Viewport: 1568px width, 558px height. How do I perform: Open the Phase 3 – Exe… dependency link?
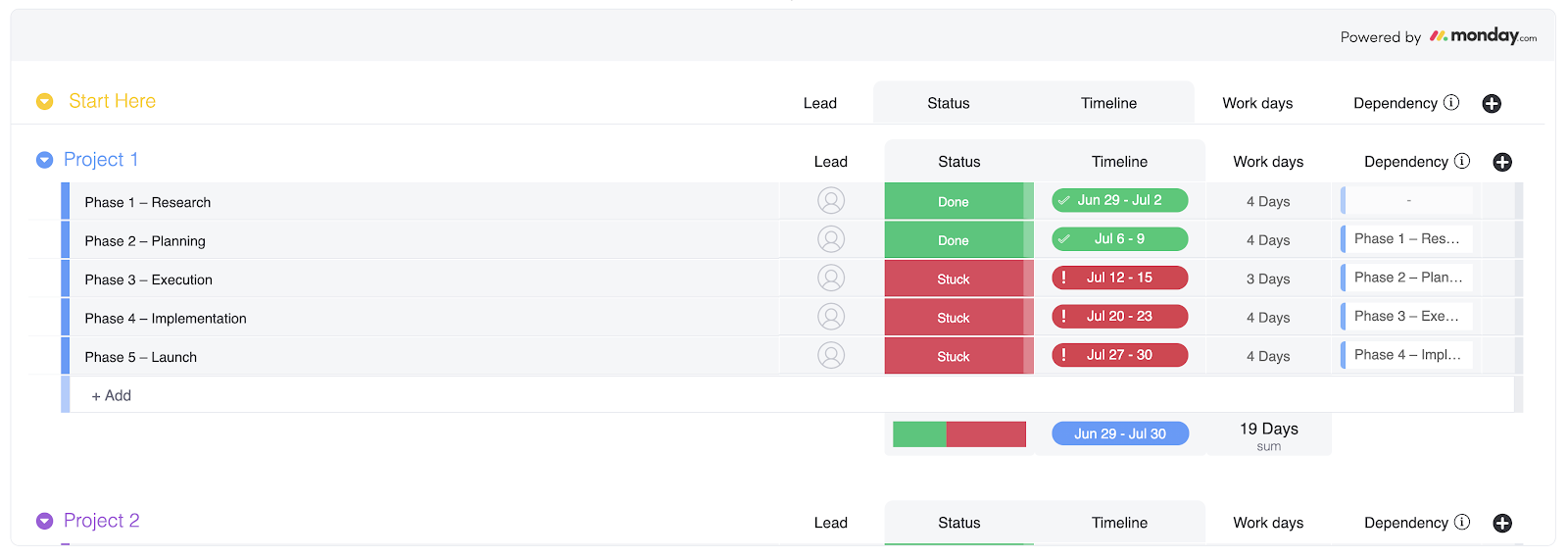pyautogui.click(x=1406, y=317)
